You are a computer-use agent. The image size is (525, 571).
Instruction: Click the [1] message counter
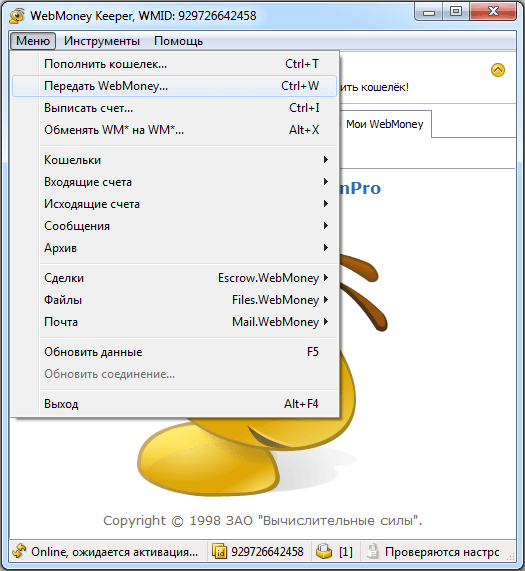pyautogui.click(x=346, y=552)
